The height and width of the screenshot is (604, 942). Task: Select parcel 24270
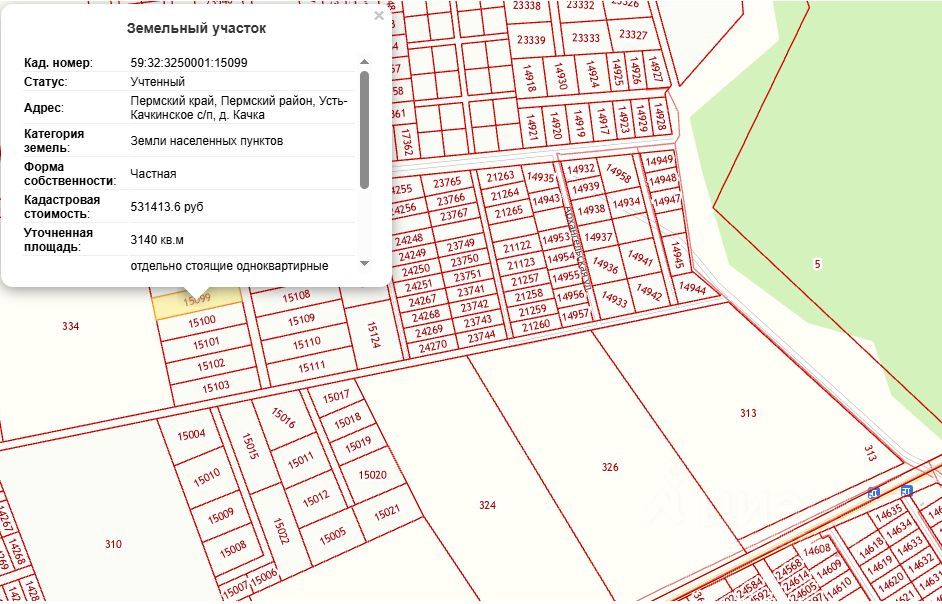click(x=432, y=347)
